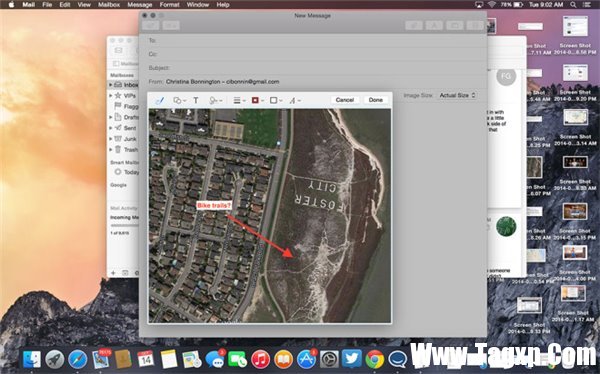Click Done to finish Markup
Viewport: 600px width, 374px height.
375,100
